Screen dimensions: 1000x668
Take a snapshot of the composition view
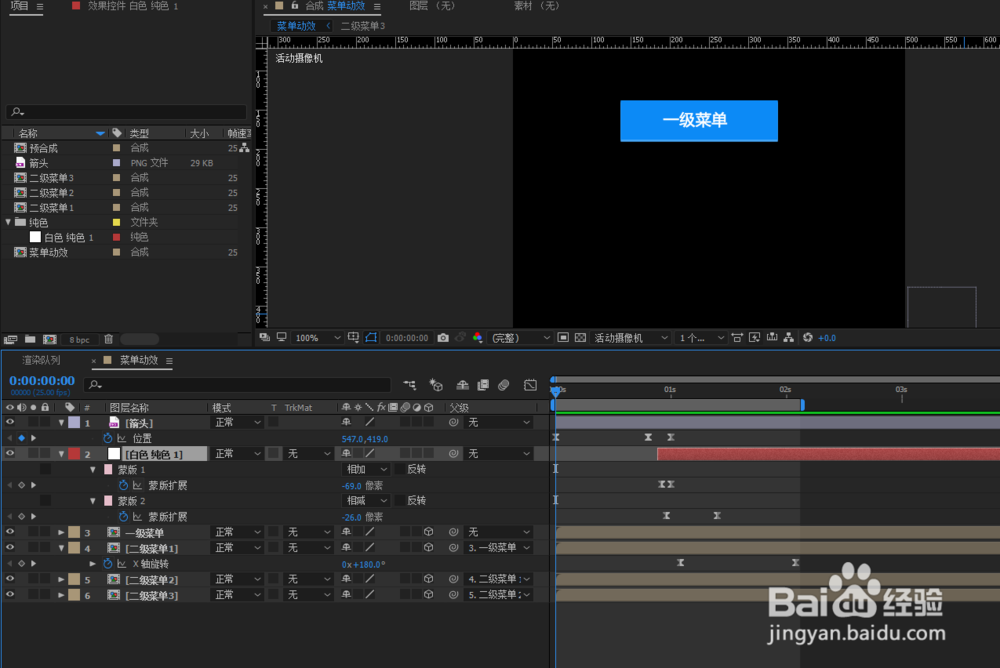coord(443,338)
